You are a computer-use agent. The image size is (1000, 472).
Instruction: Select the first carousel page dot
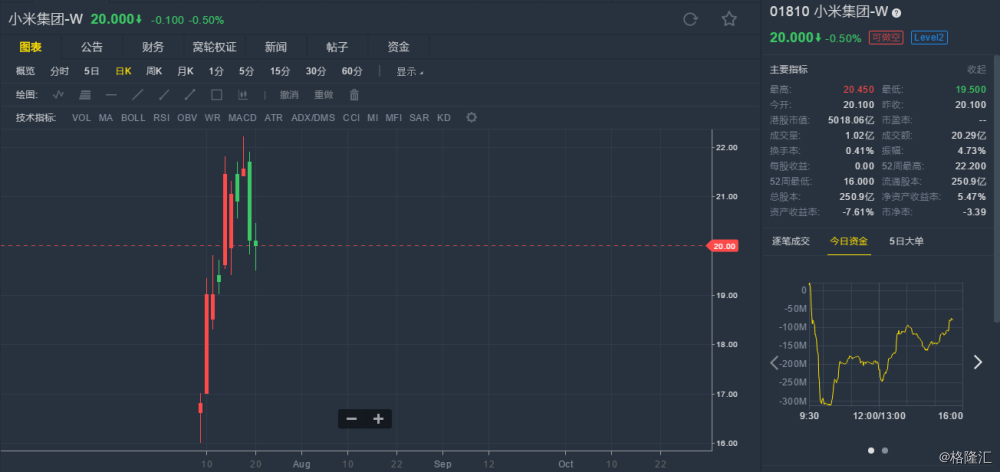coord(871,450)
